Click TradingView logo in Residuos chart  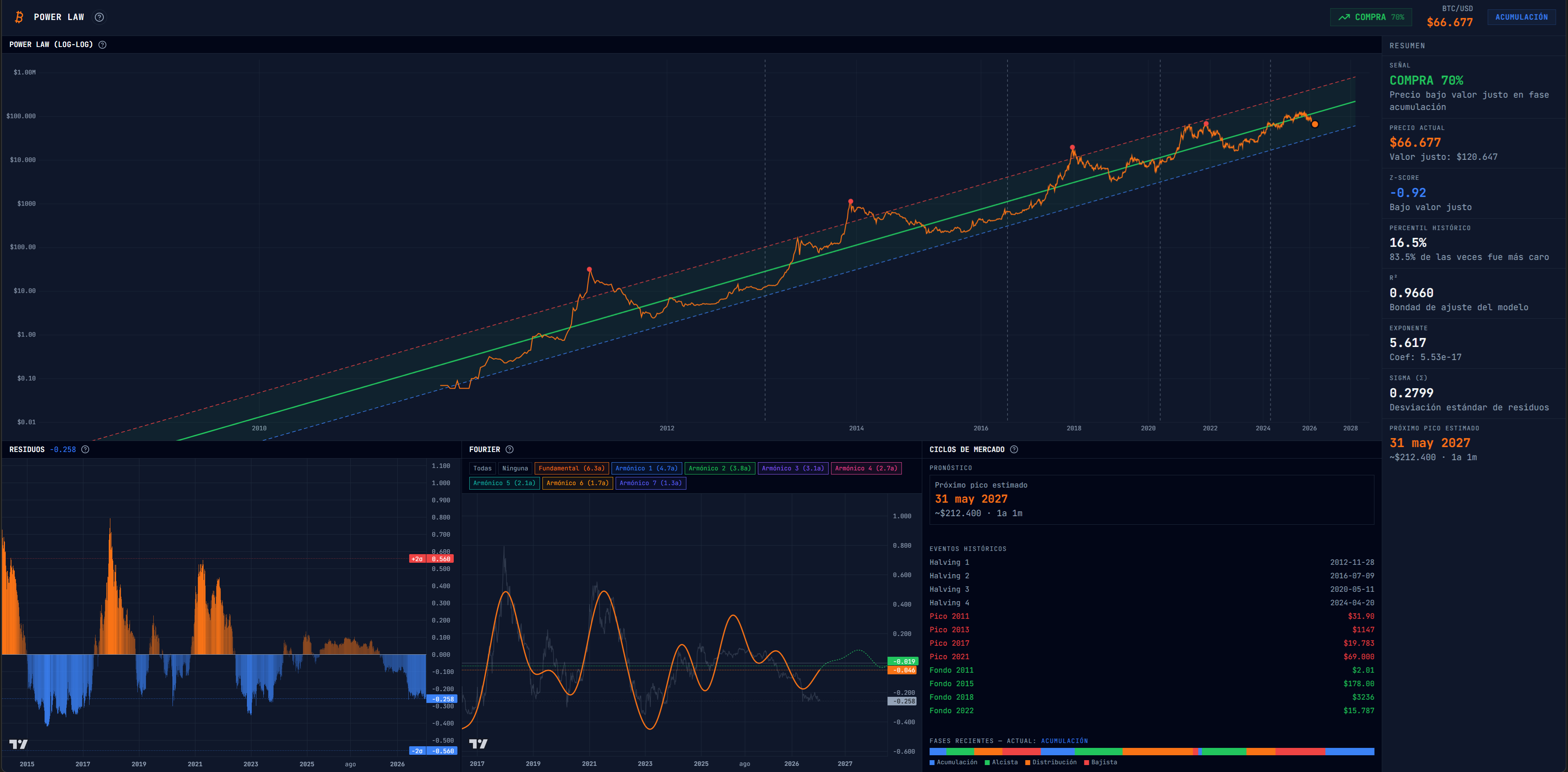(18, 743)
